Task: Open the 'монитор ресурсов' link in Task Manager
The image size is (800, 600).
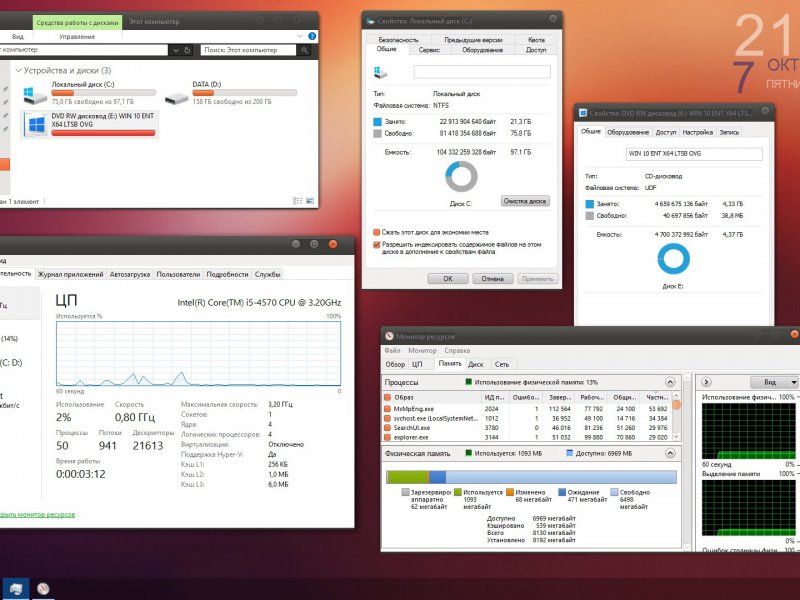Action: [x=37, y=514]
